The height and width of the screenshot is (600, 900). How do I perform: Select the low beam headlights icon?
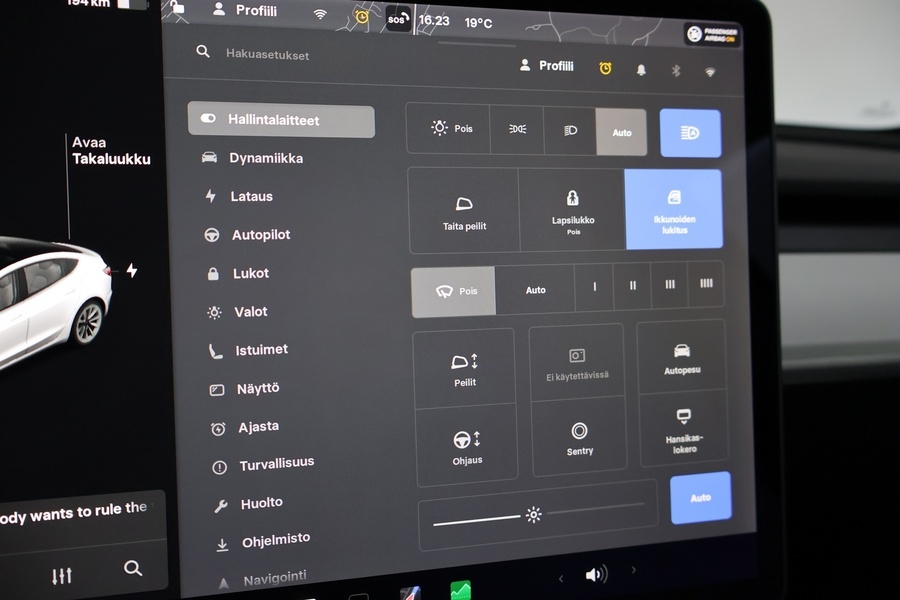click(x=570, y=130)
